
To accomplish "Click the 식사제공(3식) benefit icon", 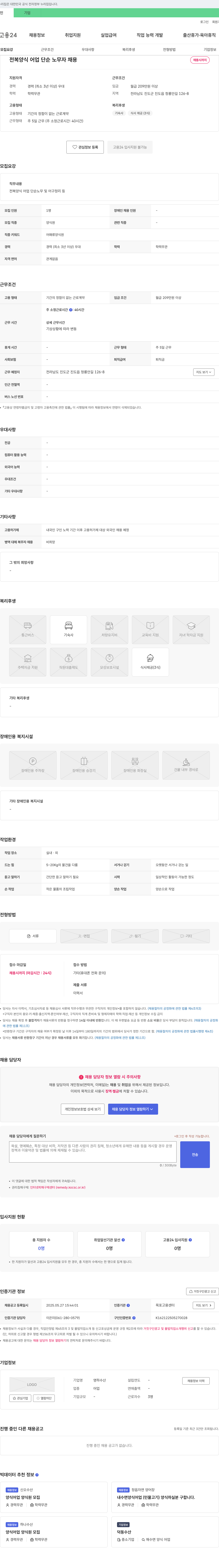I will (150, 662).
